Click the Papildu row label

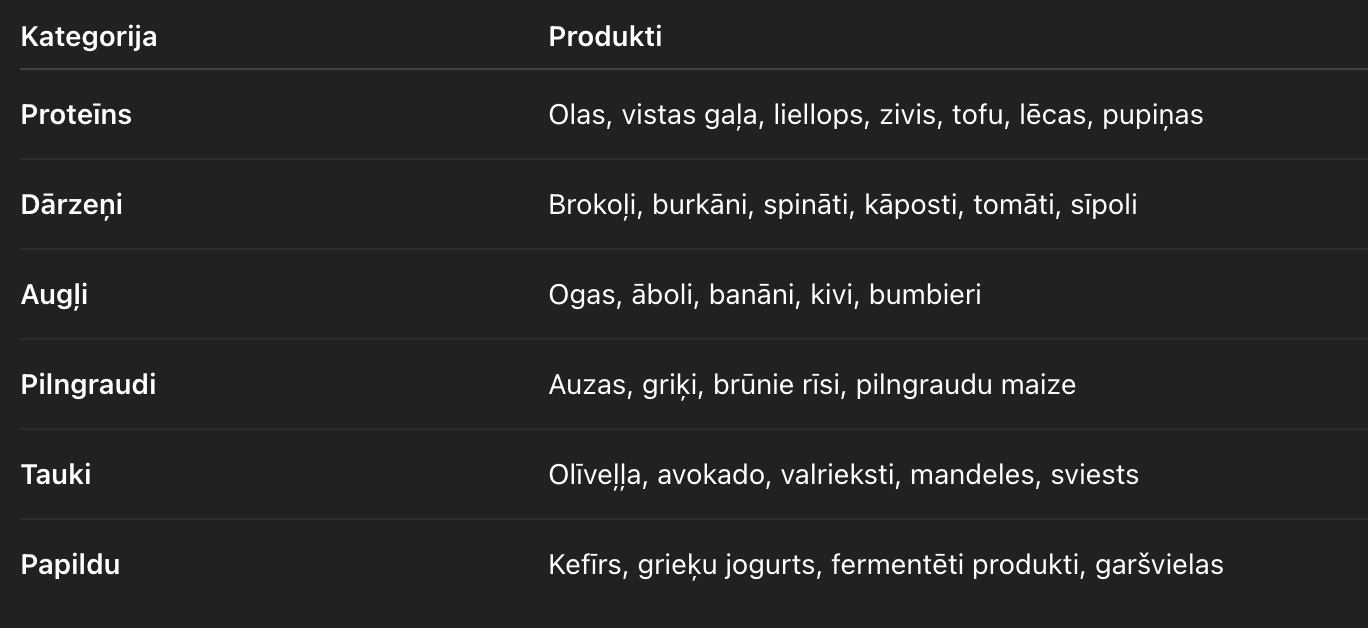point(70,565)
